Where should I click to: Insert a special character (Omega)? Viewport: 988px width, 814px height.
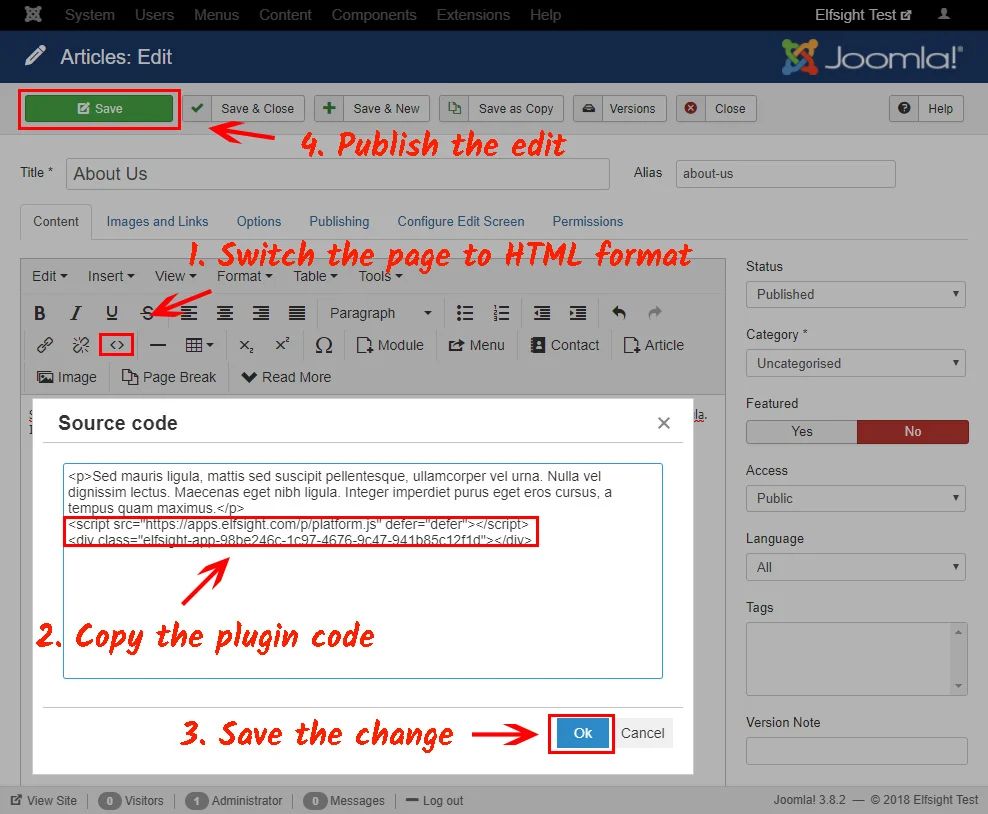(x=324, y=345)
